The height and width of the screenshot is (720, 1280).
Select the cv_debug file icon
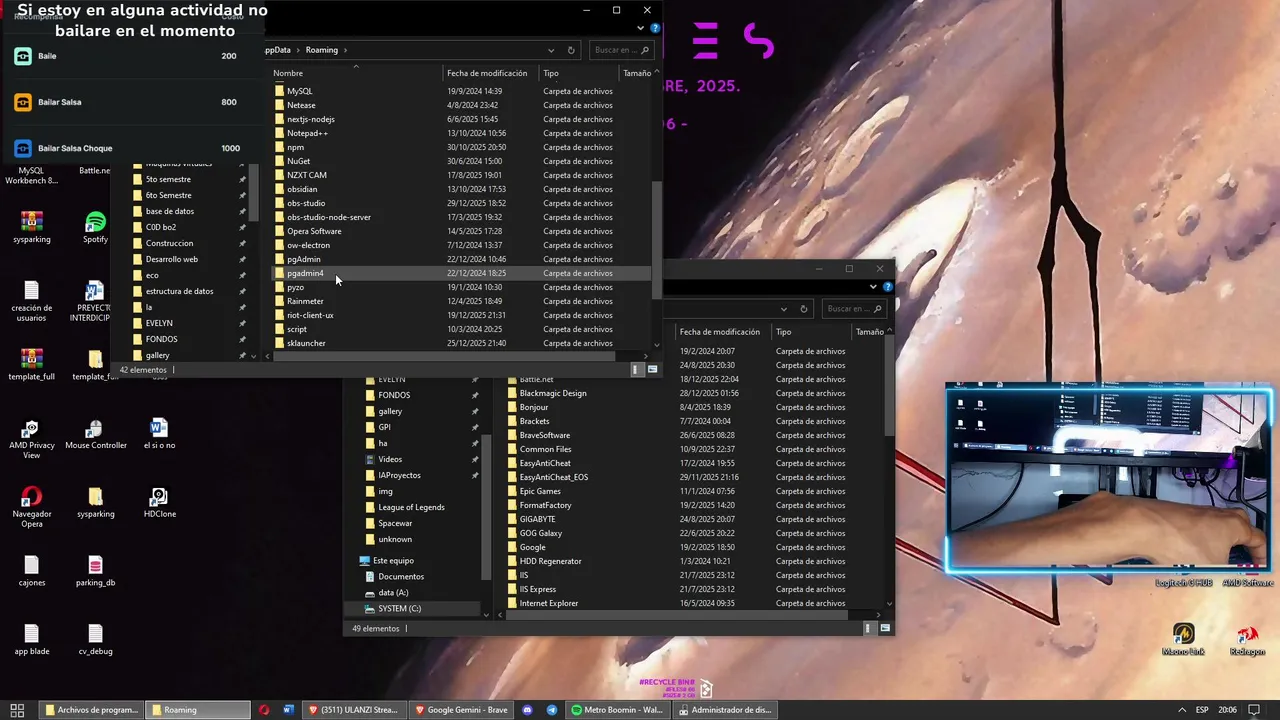95,640
